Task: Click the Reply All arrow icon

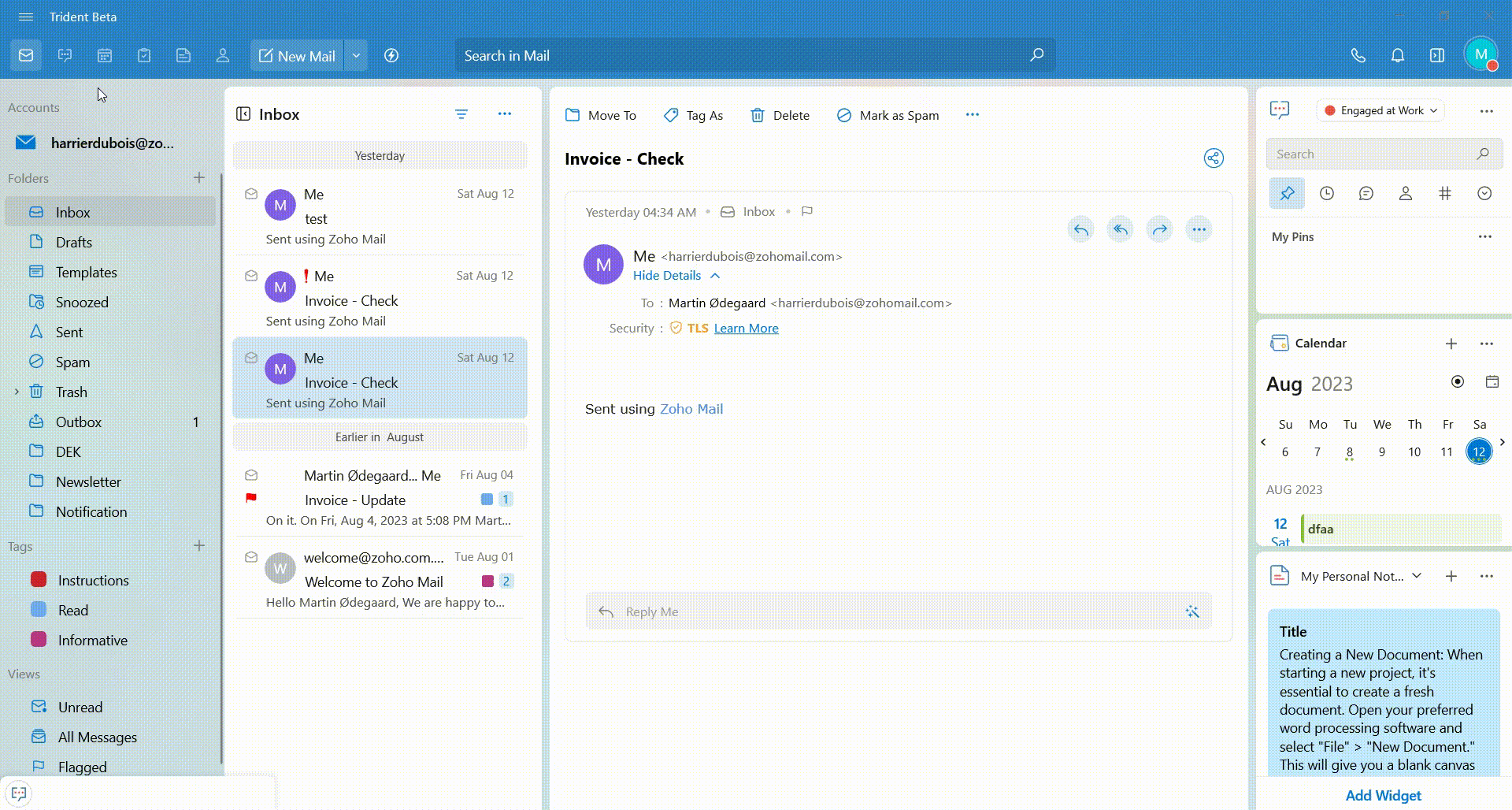Action: pyautogui.click(x=1120, y=230)
